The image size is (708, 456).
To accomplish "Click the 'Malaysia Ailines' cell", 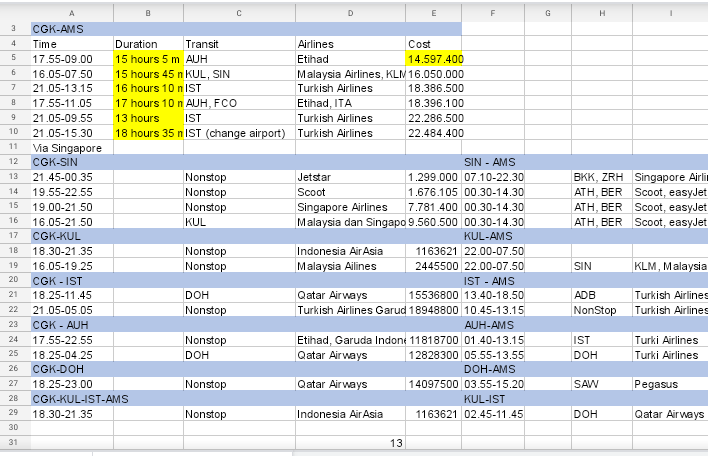I will coord(350,266).
